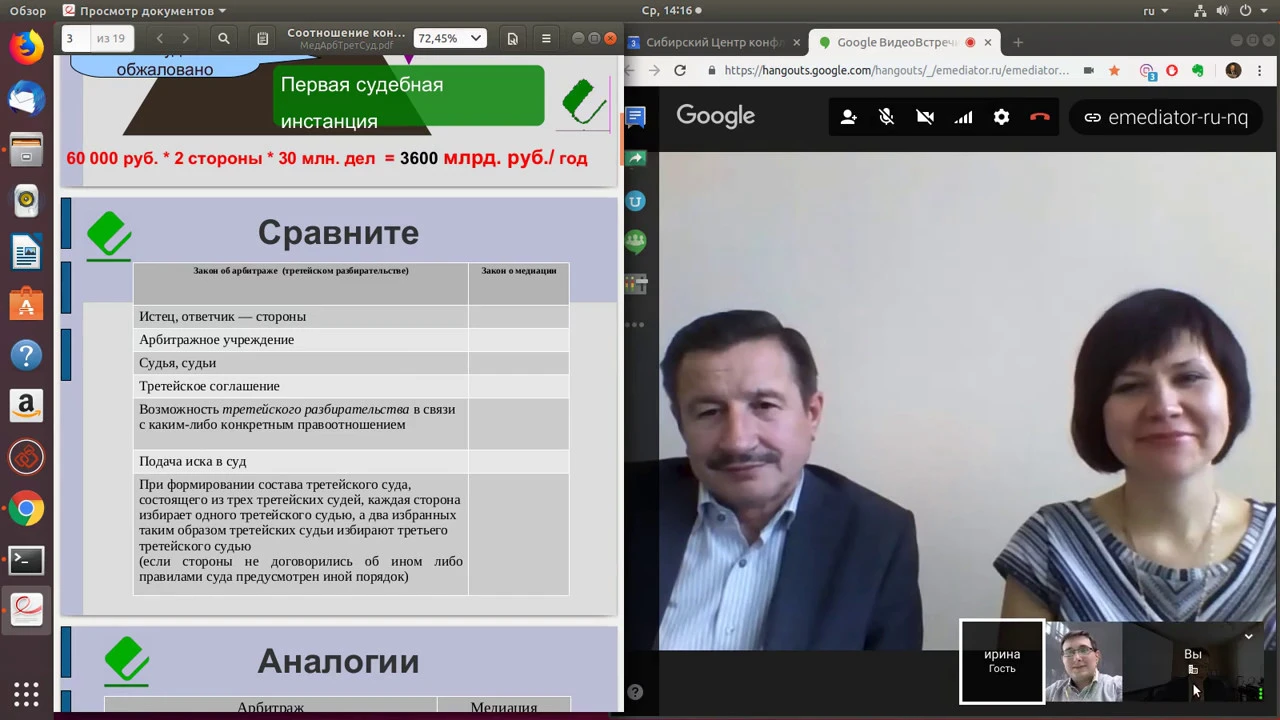Hang up the call with red phone
Image resolution: width=1280 pixels, height=720 pixels.
coord(1040,117)
